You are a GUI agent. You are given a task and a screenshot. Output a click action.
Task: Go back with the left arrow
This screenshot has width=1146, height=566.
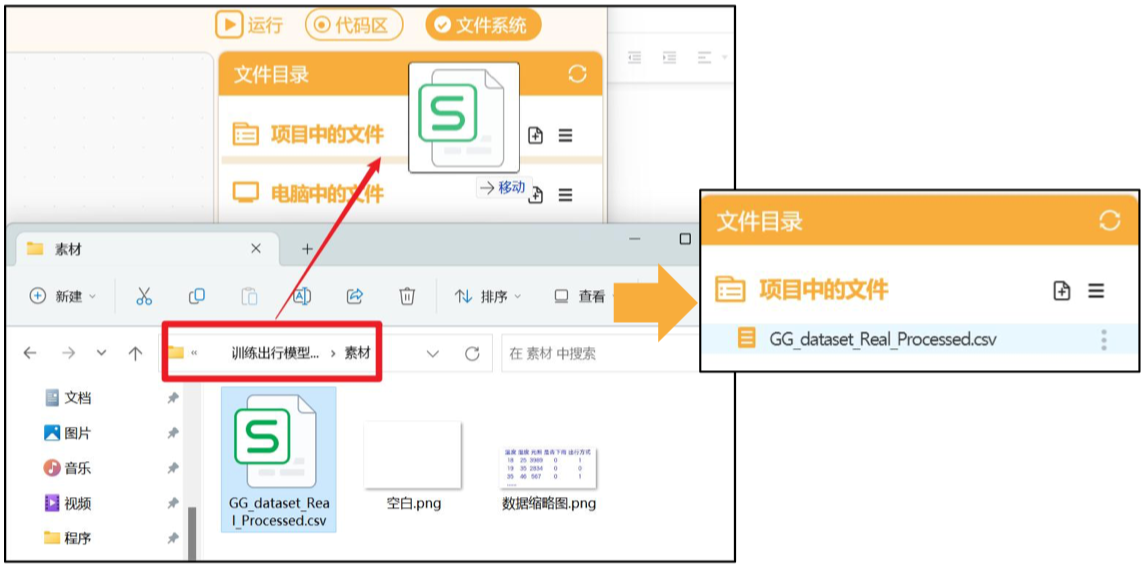[30, 353]
